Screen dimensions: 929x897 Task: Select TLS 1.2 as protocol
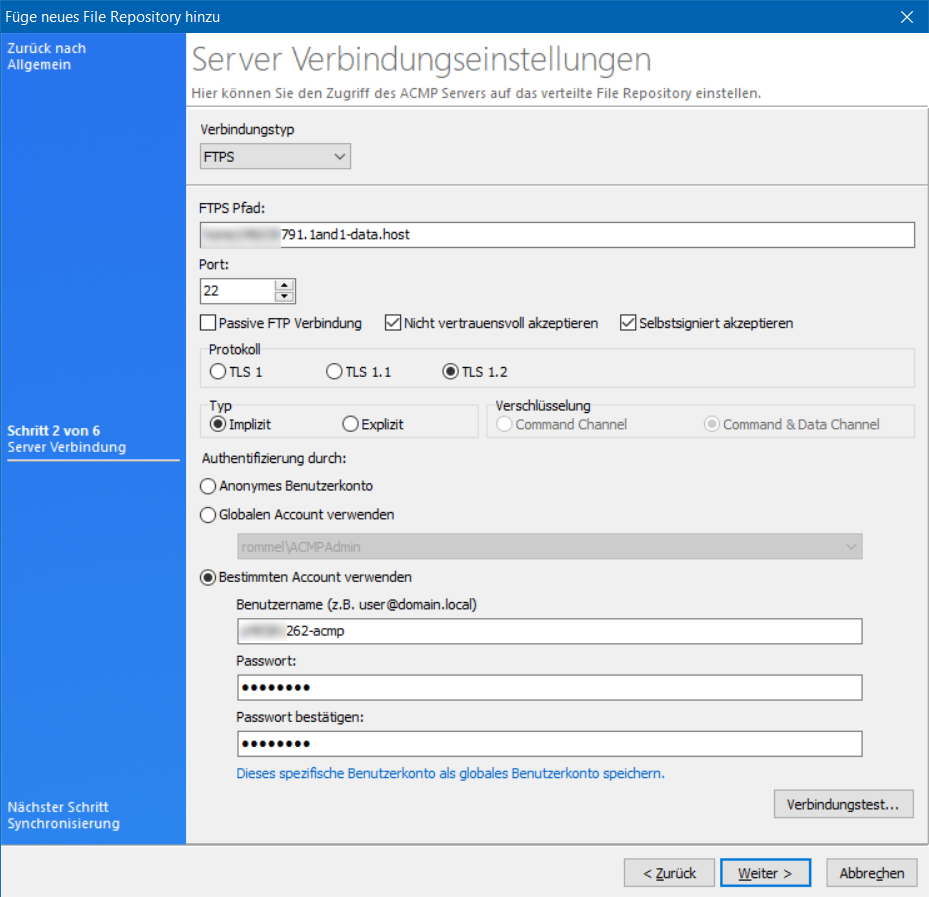click(x=450, y=371)
